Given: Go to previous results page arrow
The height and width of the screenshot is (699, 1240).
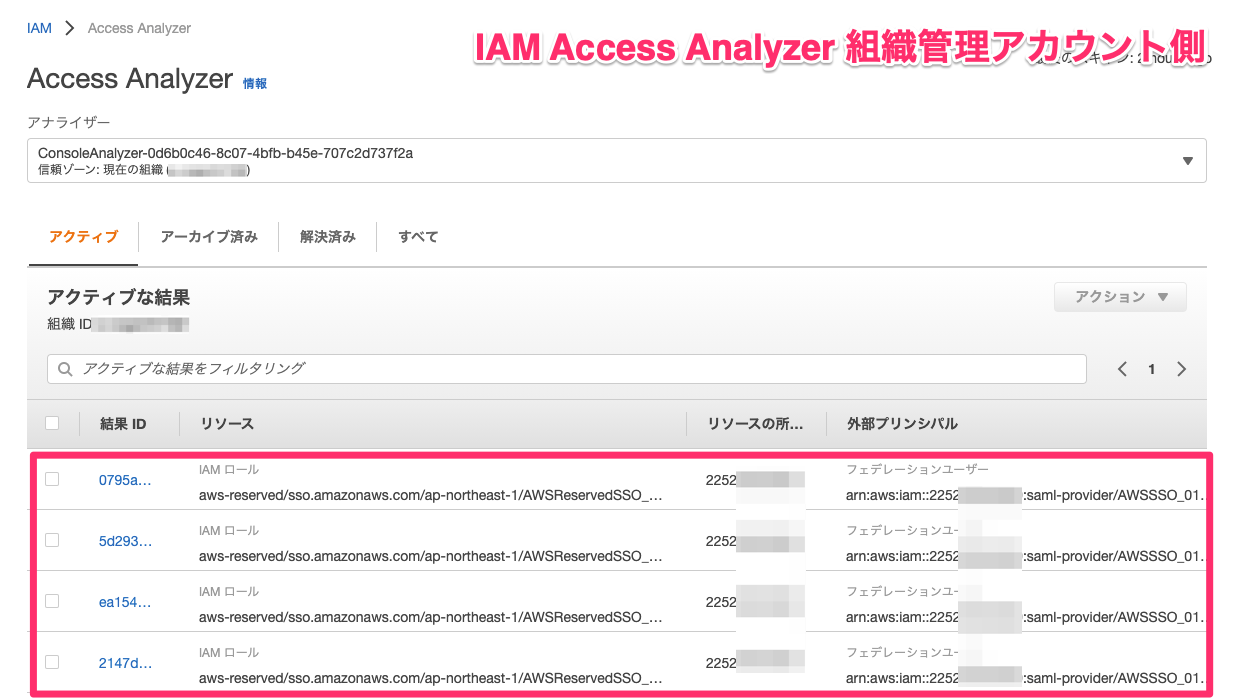Looking at the screenshot, I should [x=1122, y=369].
